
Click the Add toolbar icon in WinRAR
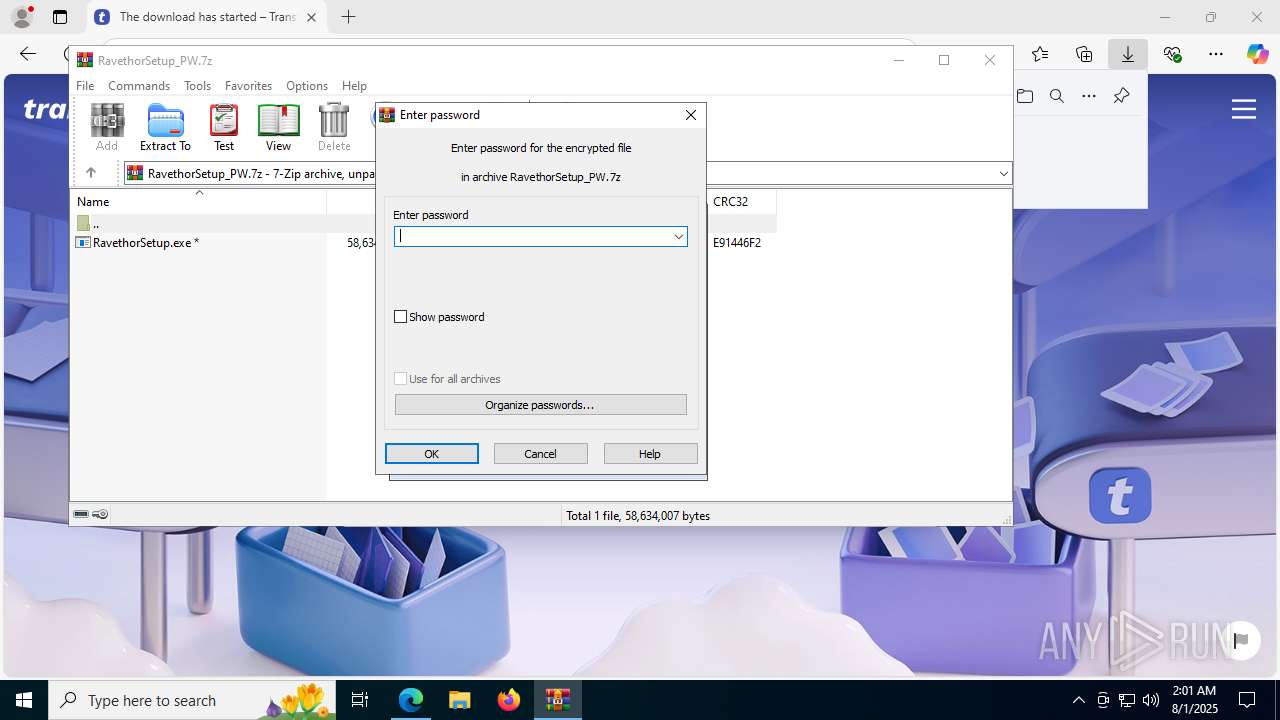coord(107,127)
